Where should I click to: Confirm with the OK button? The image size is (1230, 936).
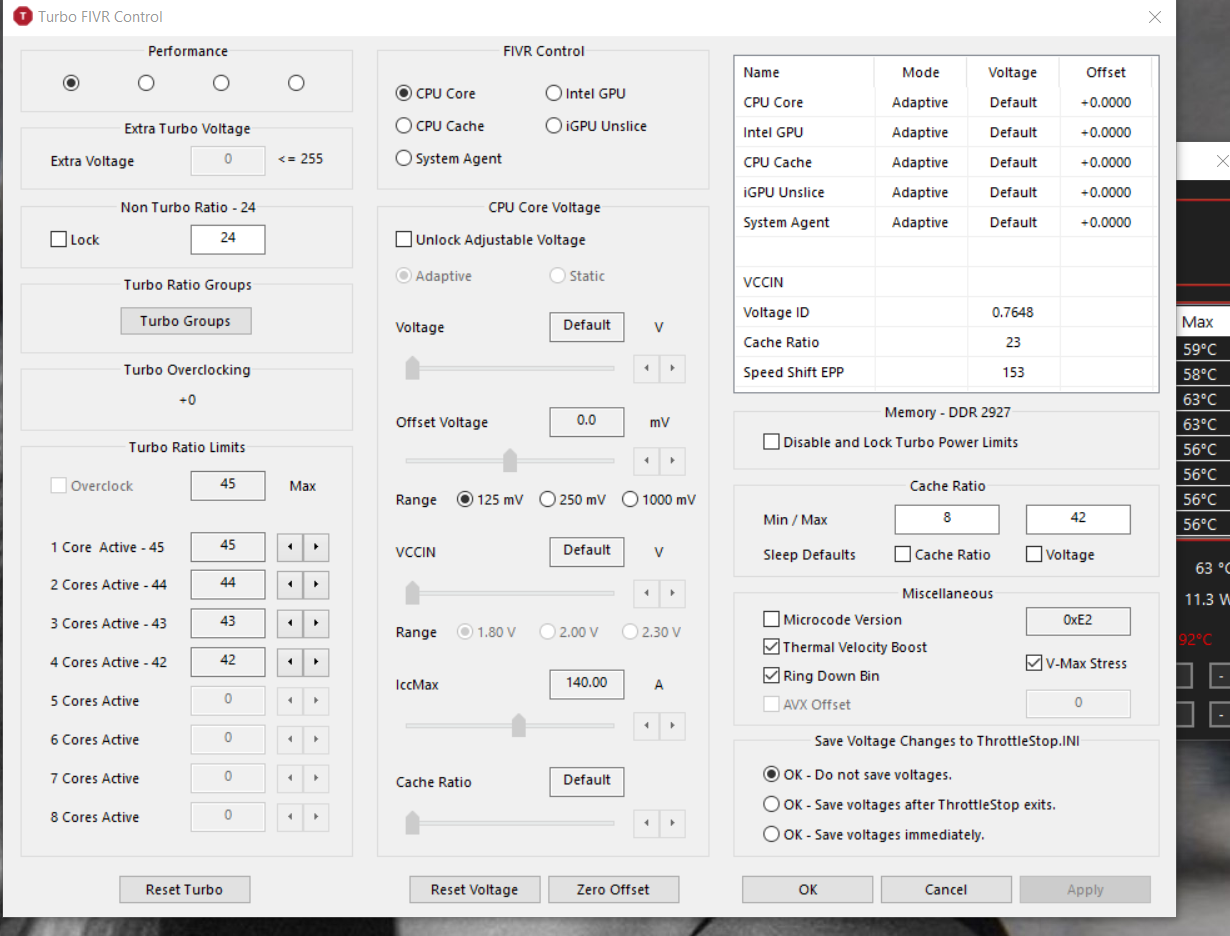tap(807, 889)
